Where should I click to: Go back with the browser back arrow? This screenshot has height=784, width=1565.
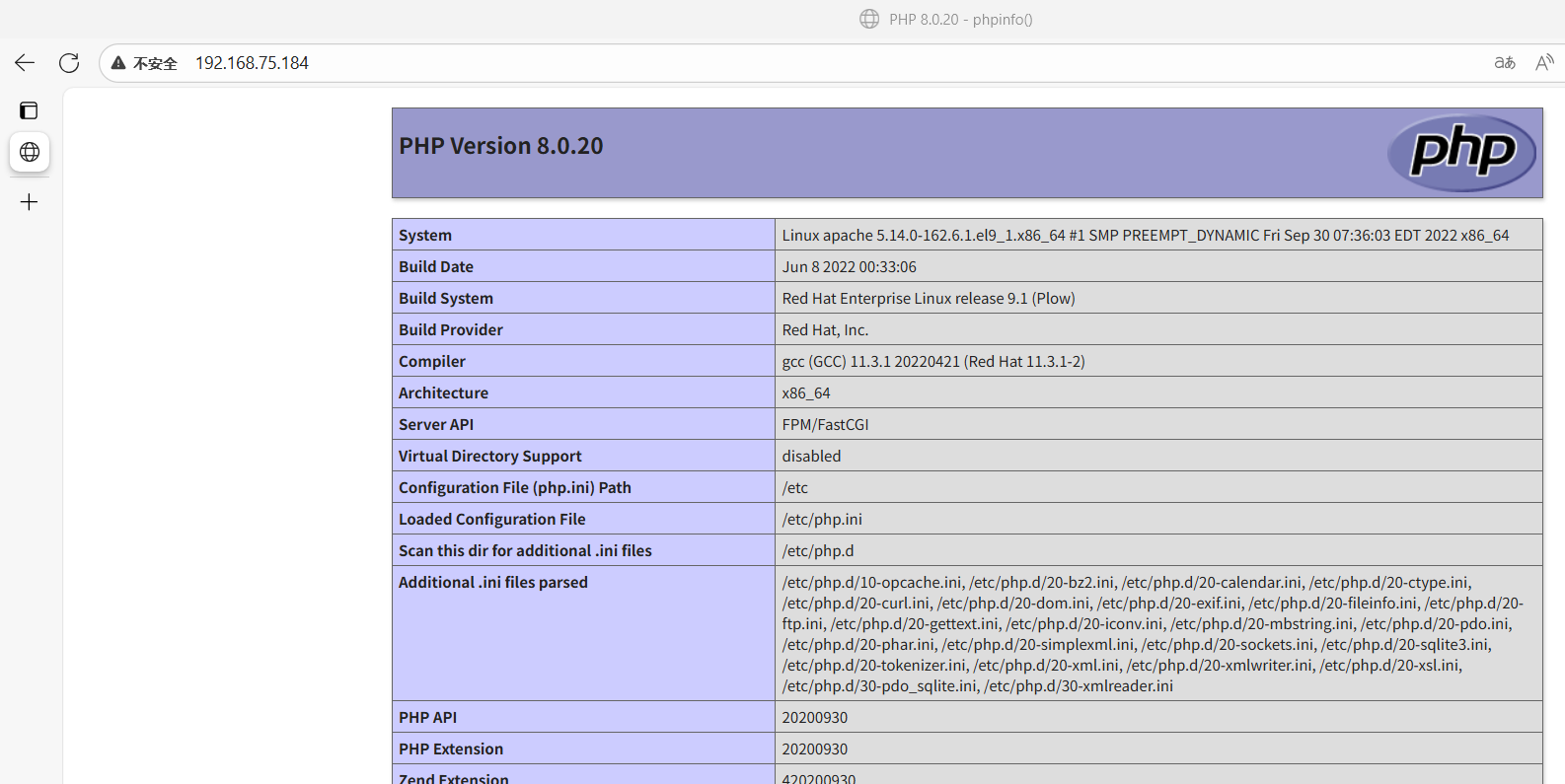pyautogui.click(x=25, y=63)
